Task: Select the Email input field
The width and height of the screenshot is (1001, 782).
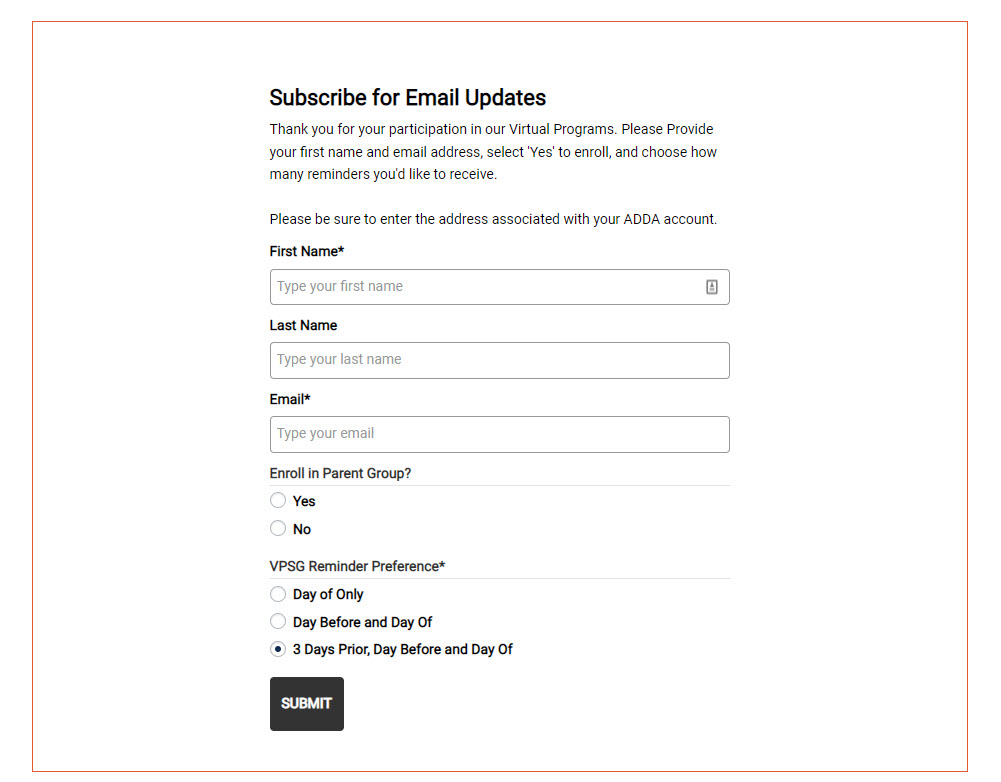Action: point(499,434)
